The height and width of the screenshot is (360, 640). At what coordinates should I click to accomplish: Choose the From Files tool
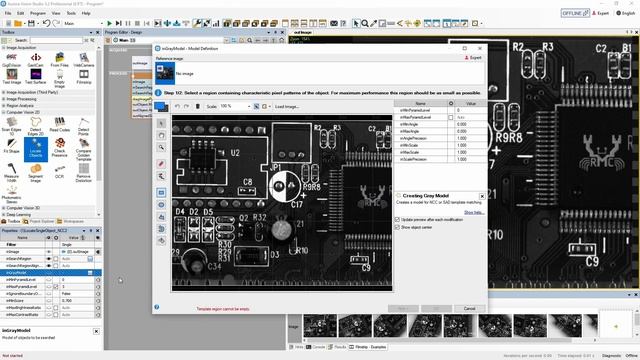60,60
